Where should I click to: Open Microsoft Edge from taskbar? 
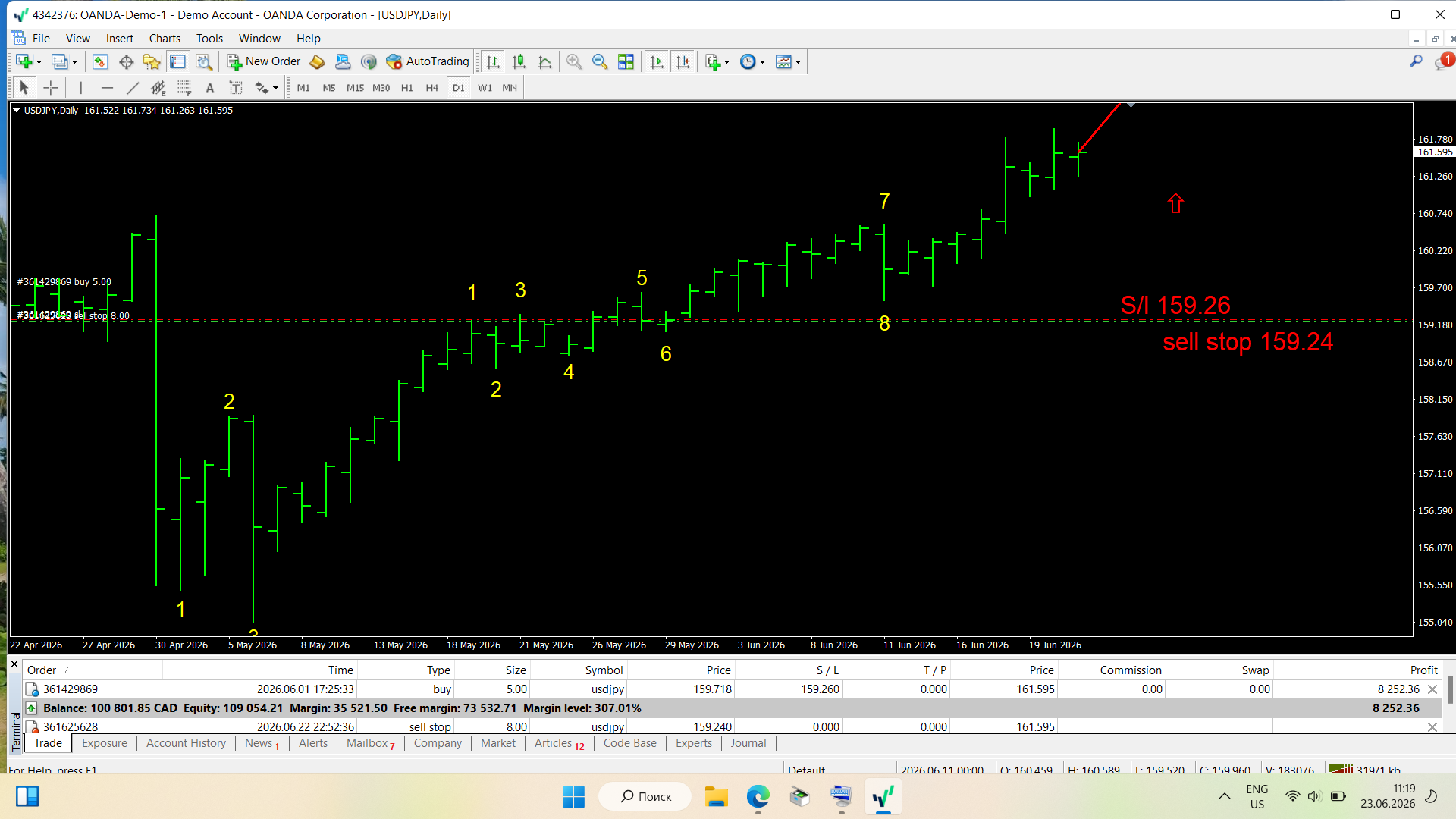758,796
